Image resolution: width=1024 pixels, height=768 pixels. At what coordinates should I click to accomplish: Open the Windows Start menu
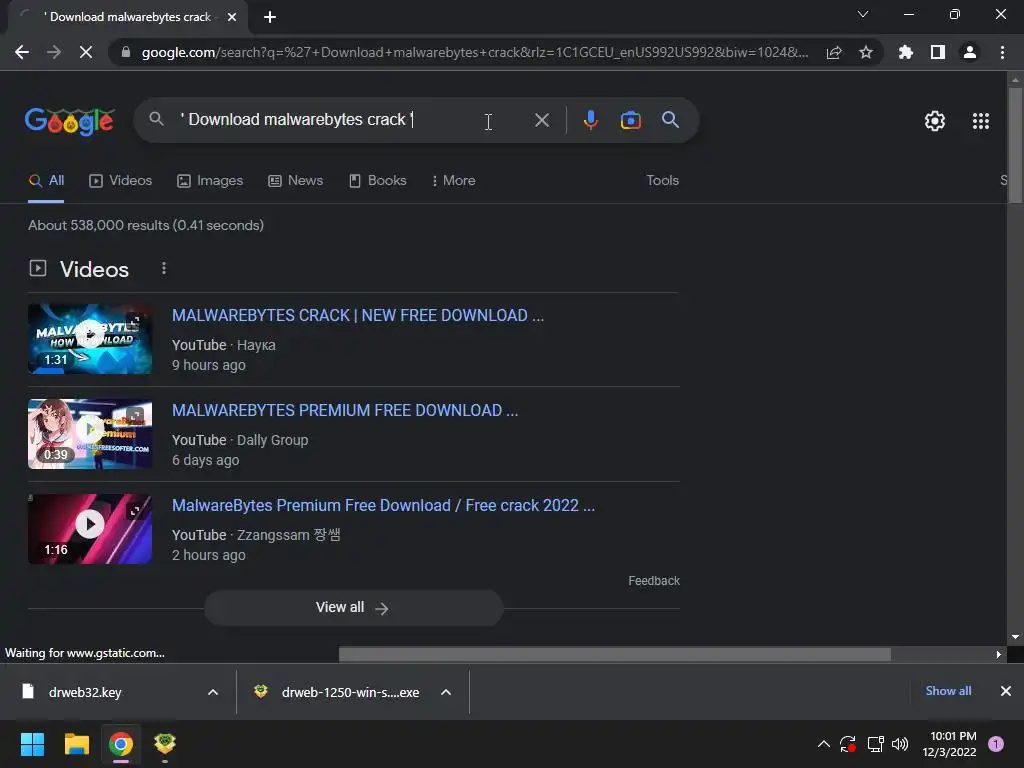pyautogui.click(x=32, y=744)
